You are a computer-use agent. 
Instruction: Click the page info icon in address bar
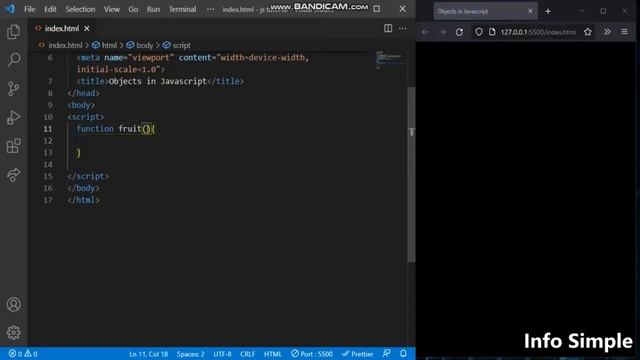(492, 32)
